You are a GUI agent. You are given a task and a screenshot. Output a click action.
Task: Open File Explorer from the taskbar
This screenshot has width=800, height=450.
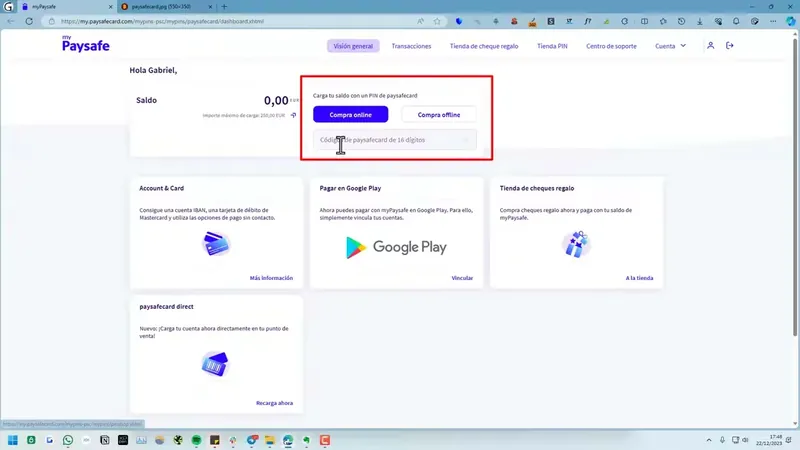[269, 440]
